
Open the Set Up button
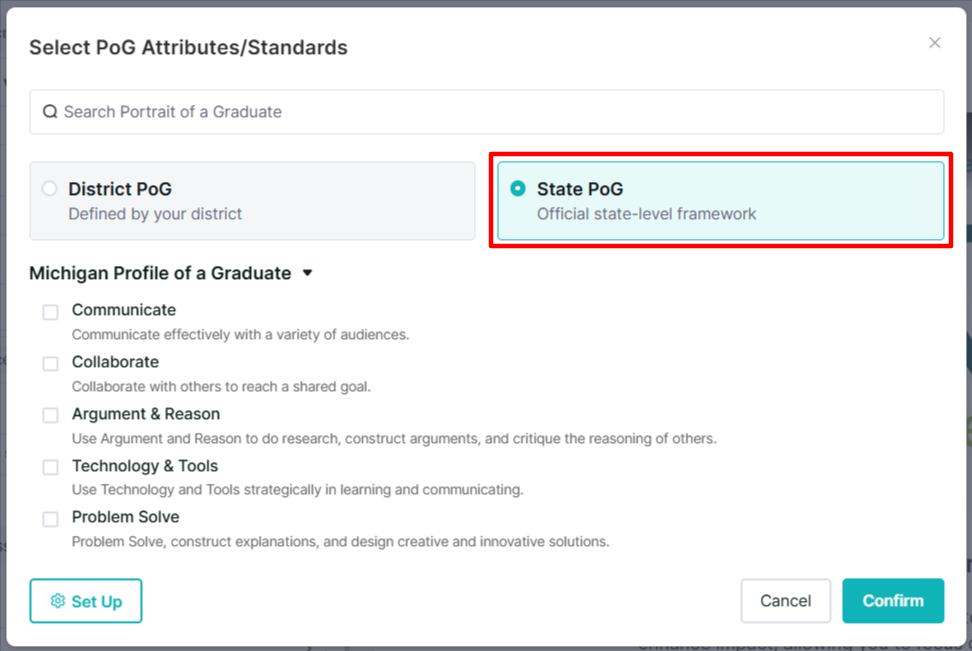coord(86,601)
